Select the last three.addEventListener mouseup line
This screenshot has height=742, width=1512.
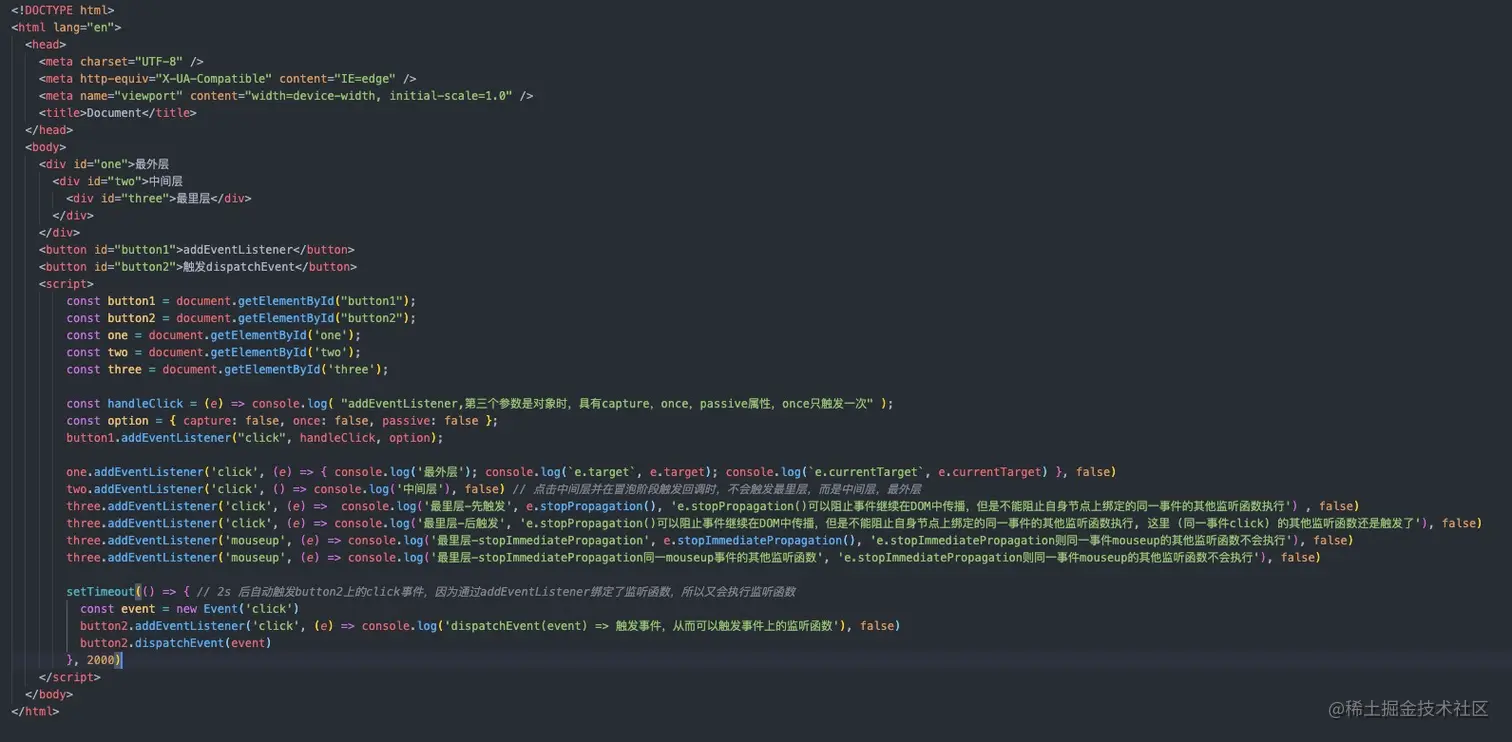694,557
